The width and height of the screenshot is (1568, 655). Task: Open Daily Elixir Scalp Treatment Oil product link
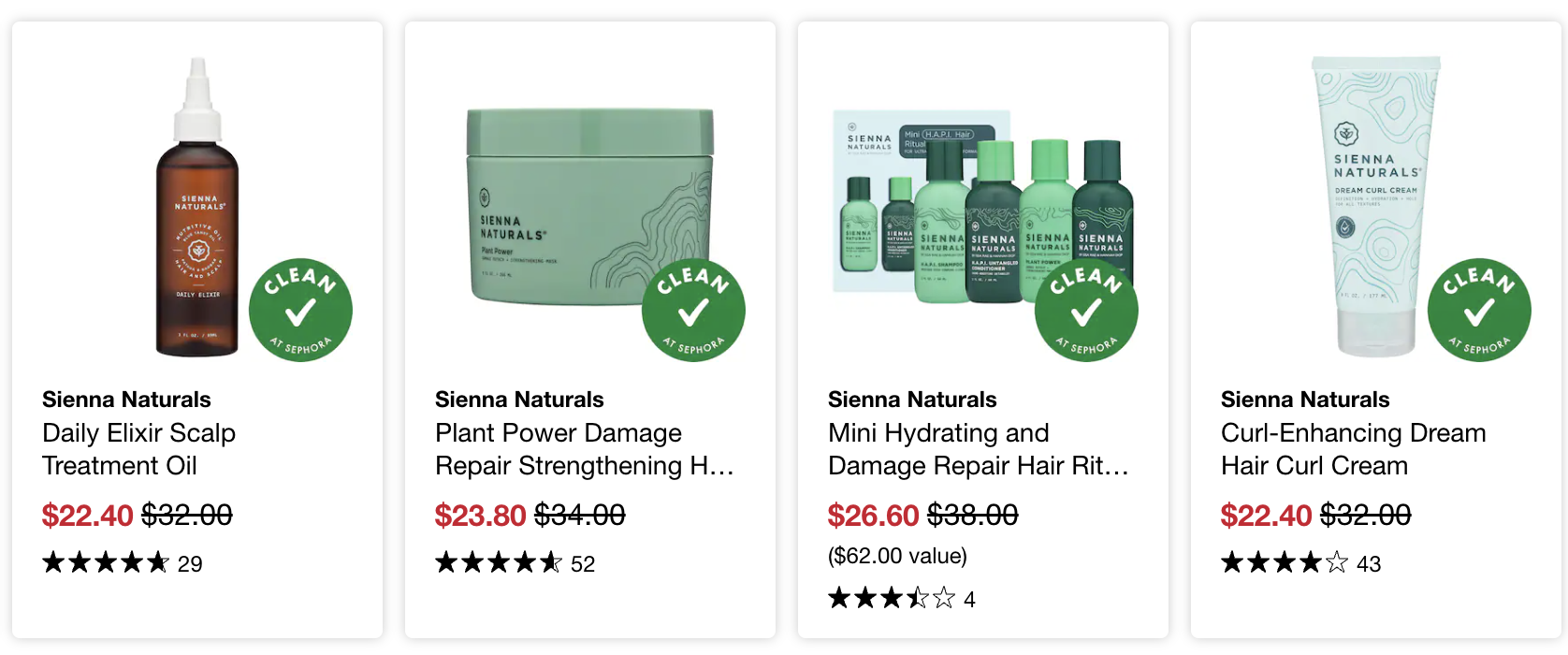(138, 449)
